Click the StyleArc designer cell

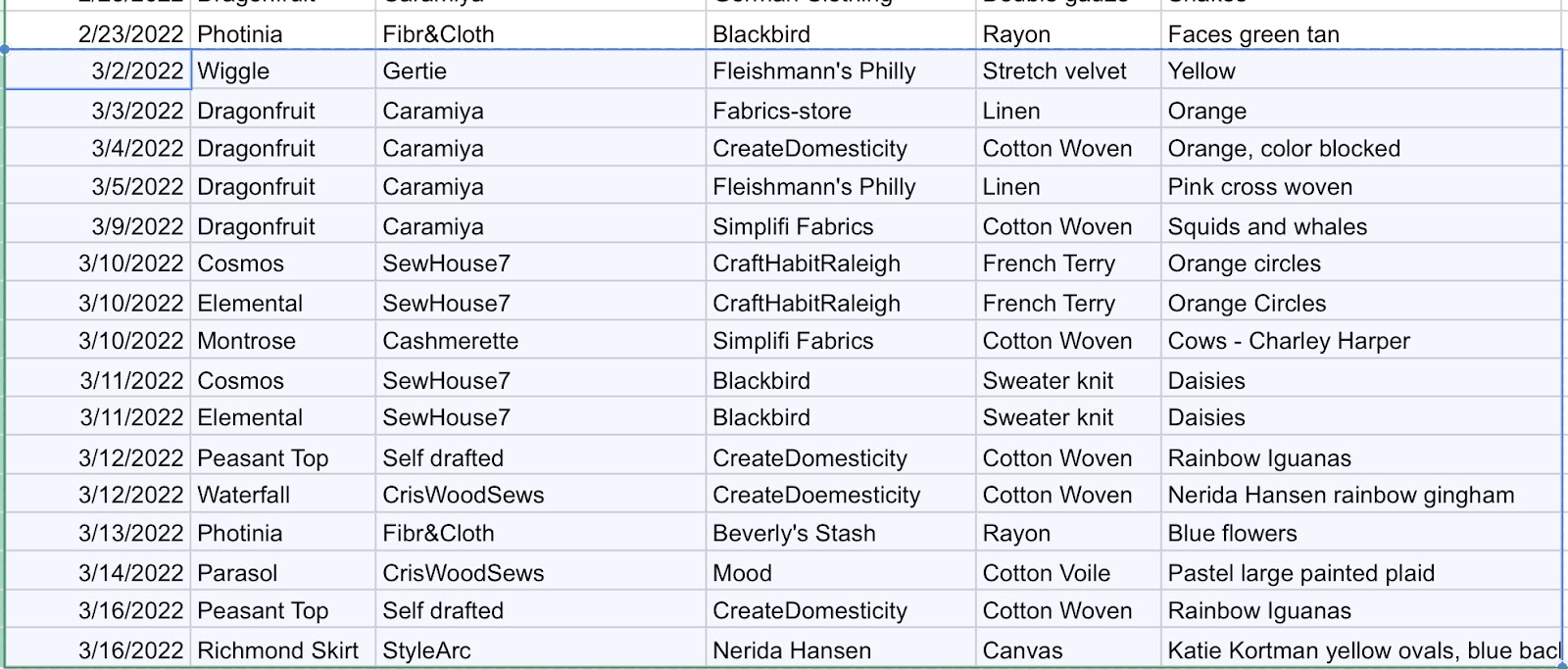click(x=540, y=649)
